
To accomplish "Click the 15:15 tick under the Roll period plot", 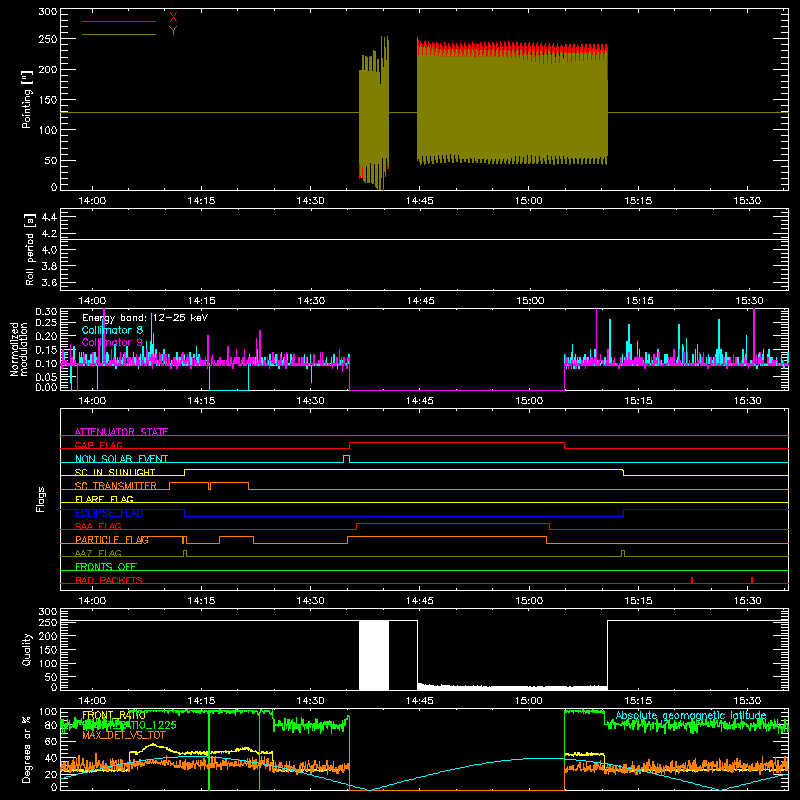I will point(639,301).
